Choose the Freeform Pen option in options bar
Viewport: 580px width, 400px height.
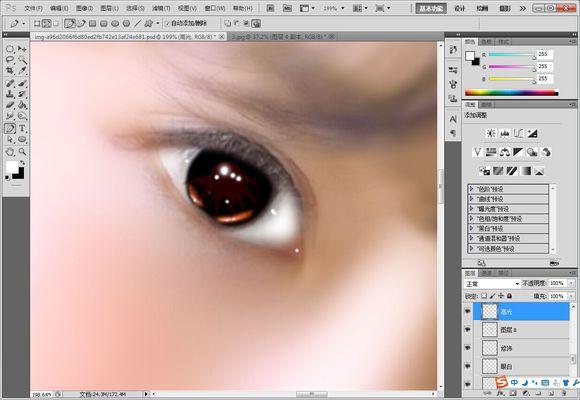tap(81, 24)
